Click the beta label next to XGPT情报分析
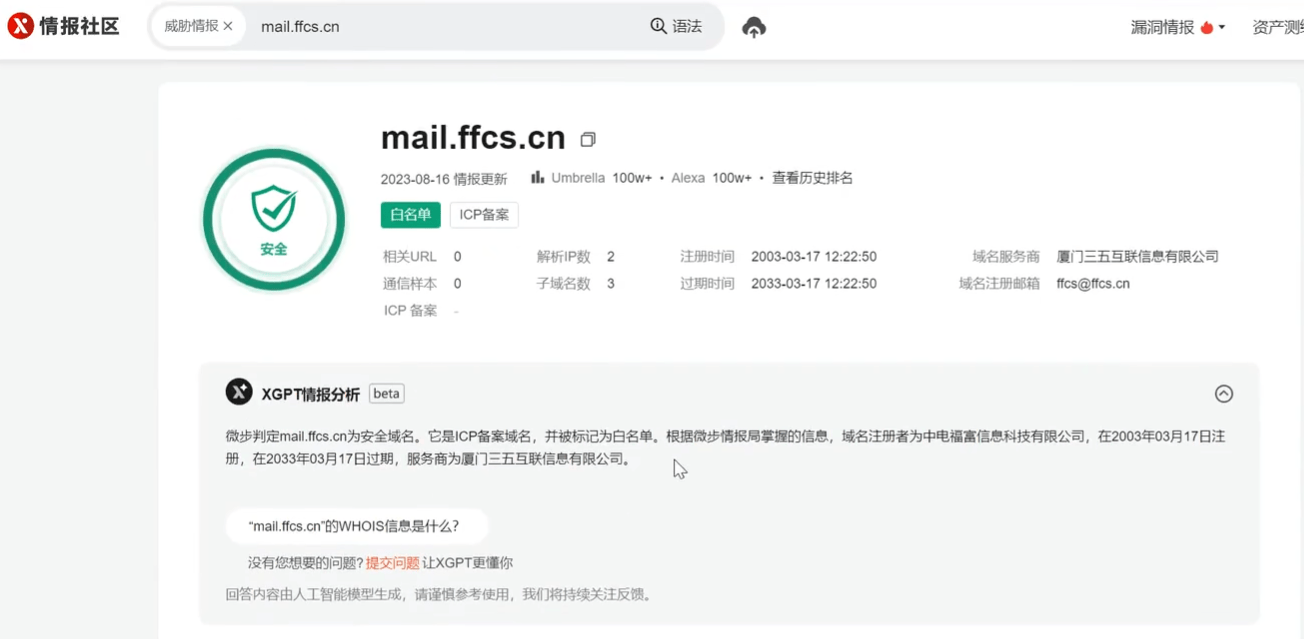The width and height of the screenshot is (1304, 639). pyautogui.click(x=386, y=394)
